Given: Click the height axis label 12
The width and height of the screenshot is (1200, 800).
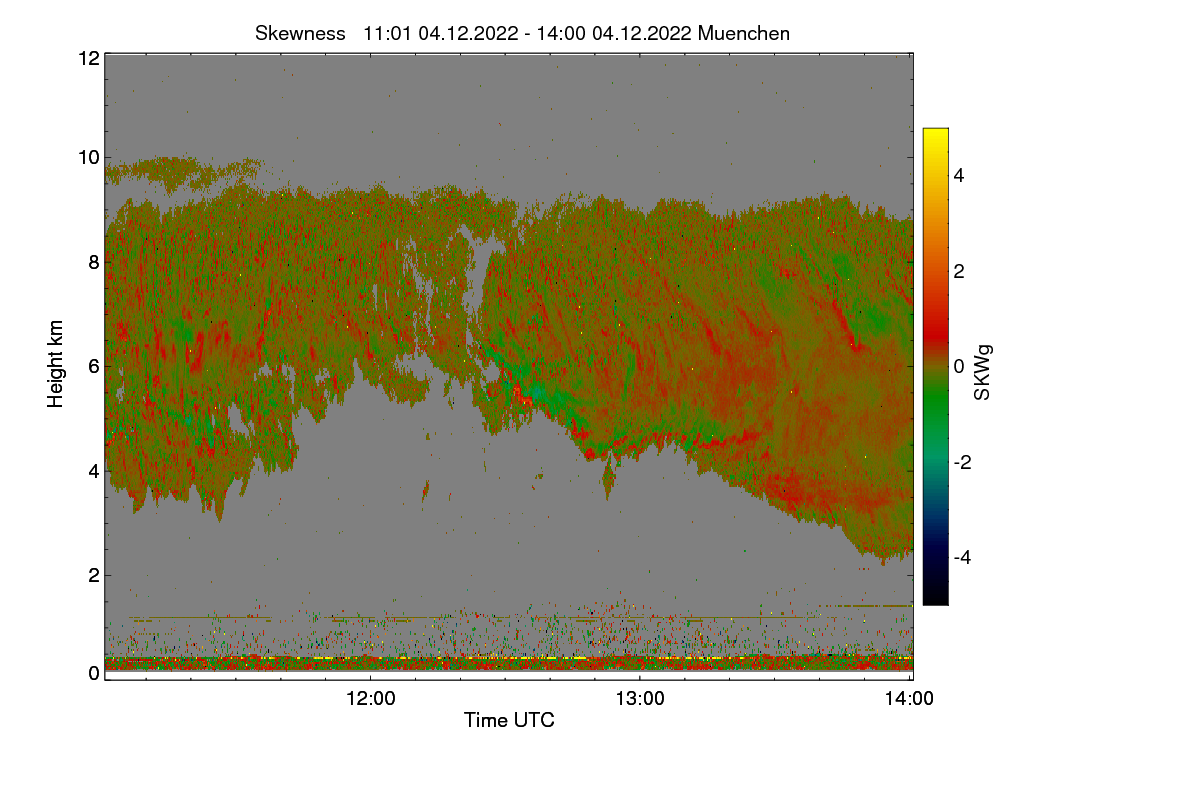Looking at the screenshot, I should coord(87,58).
